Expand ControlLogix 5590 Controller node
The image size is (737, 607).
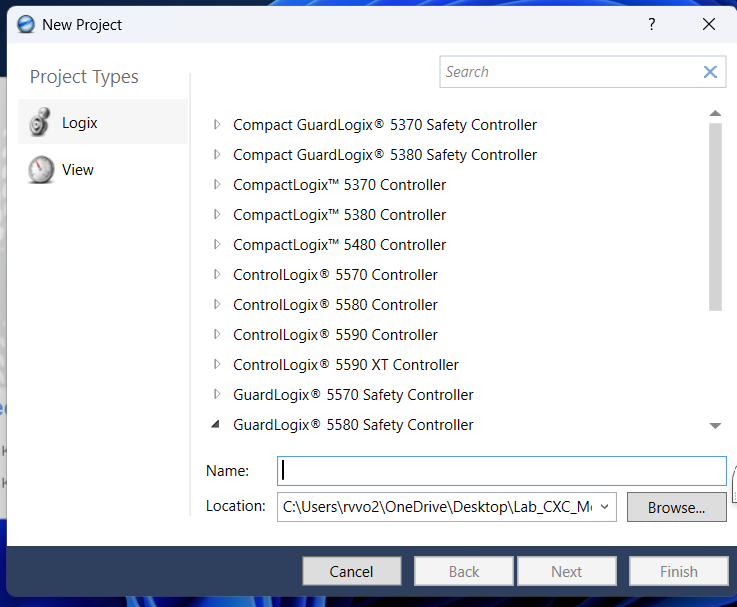(x=217, y=335)
